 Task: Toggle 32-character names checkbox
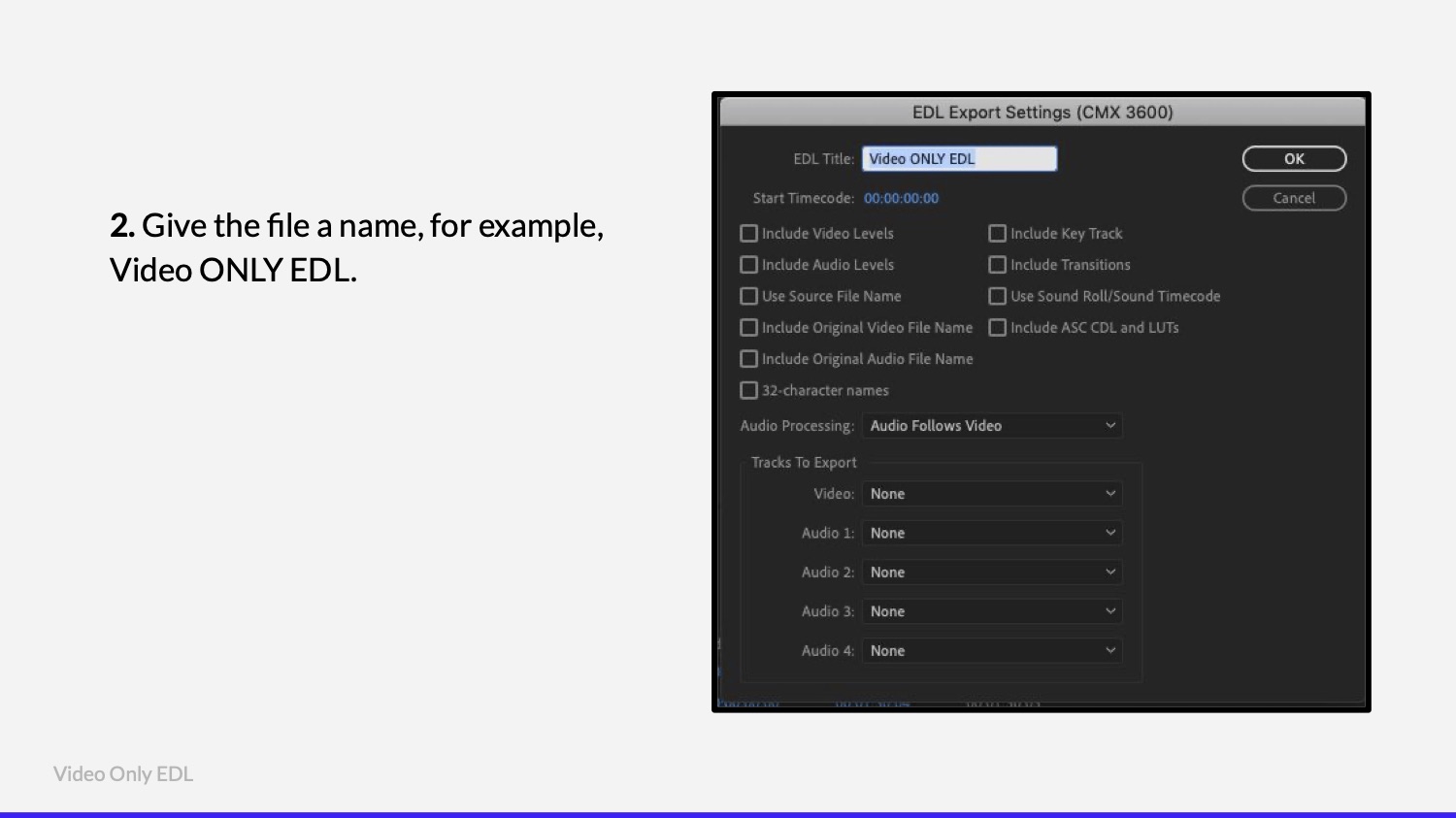748,390
